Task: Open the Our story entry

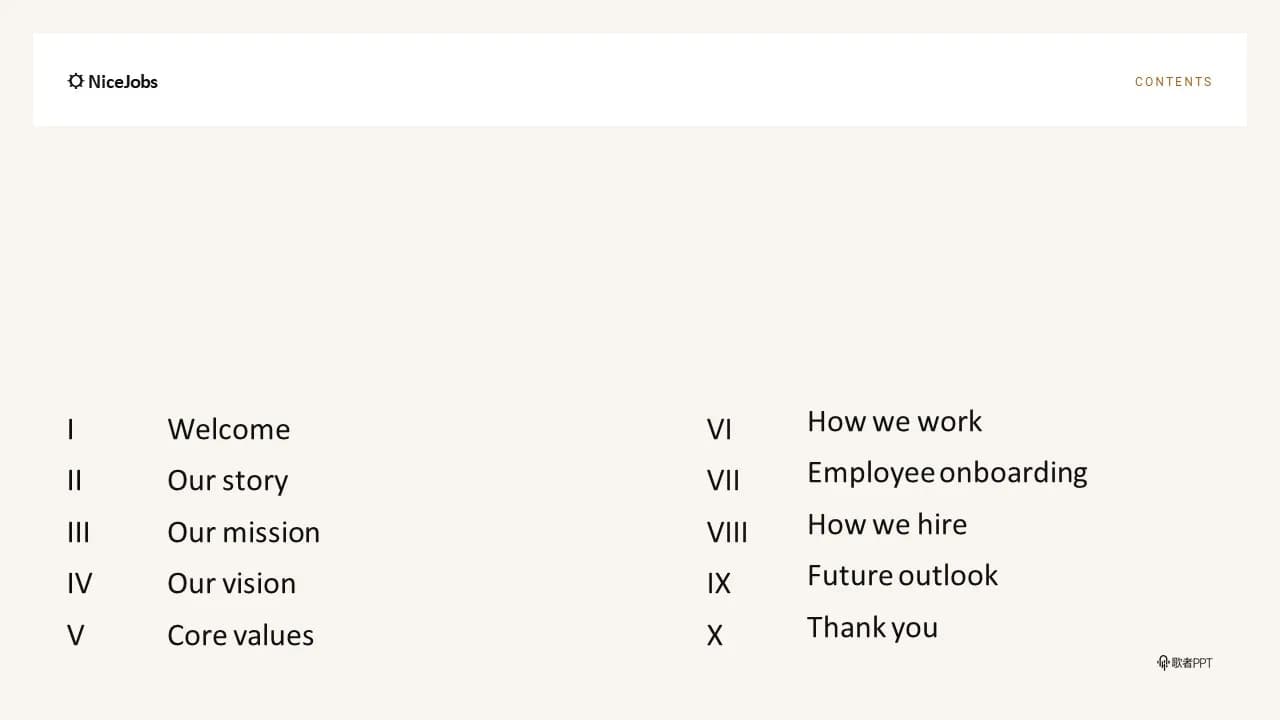Action: coord(228,481)
